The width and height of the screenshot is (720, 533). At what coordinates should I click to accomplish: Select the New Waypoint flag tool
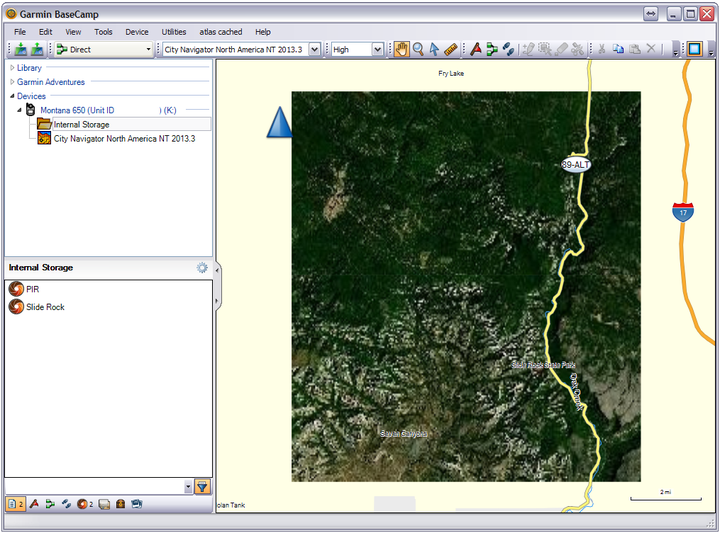point(476,49)
